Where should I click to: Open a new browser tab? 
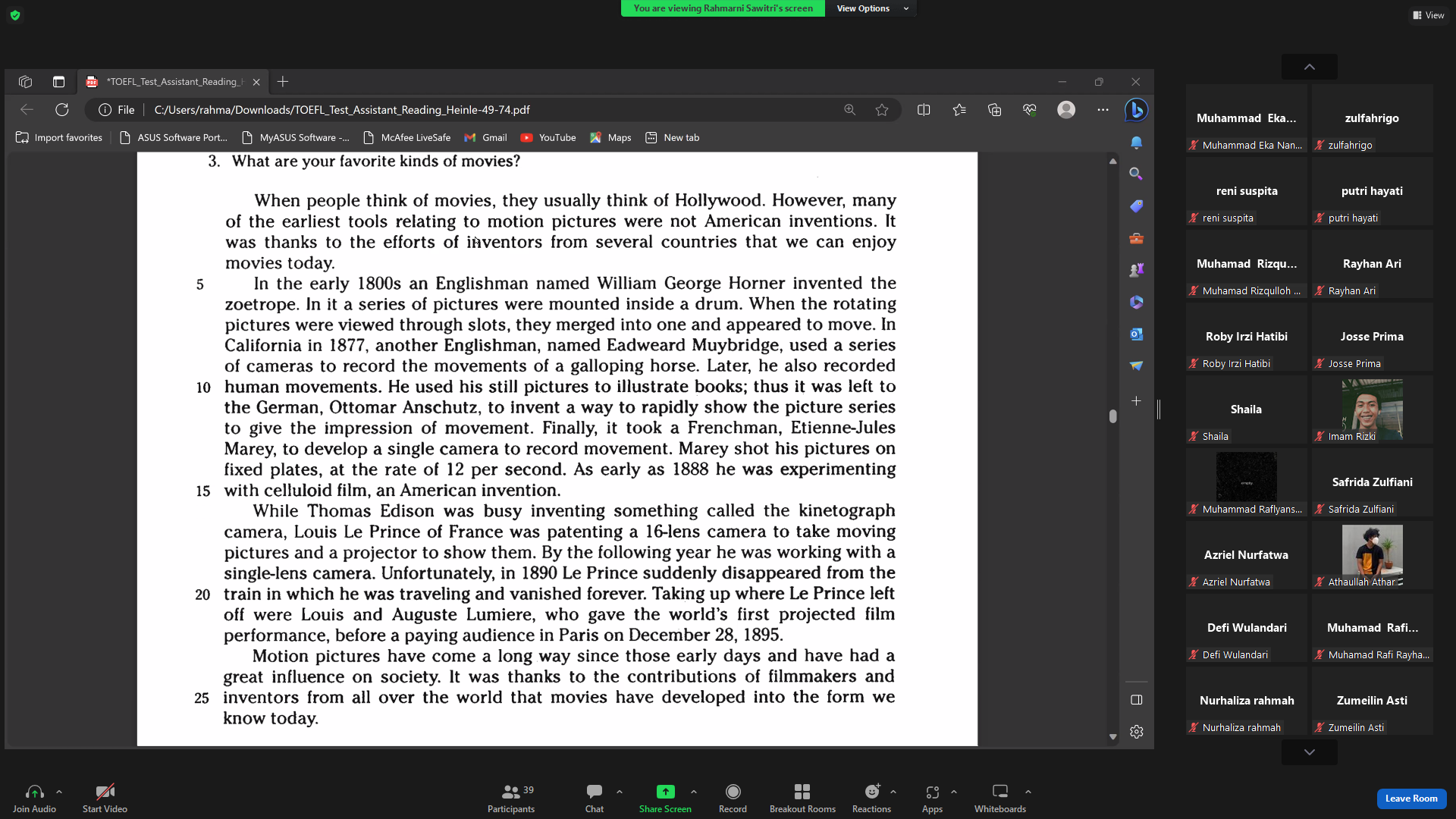283,82
